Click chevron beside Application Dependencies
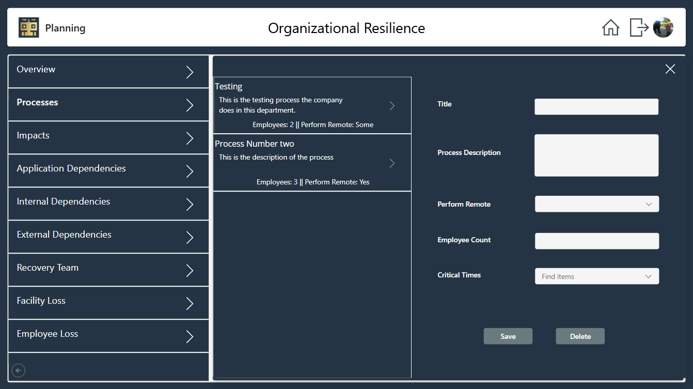The image size is (693, 389). tap(190, 172)
